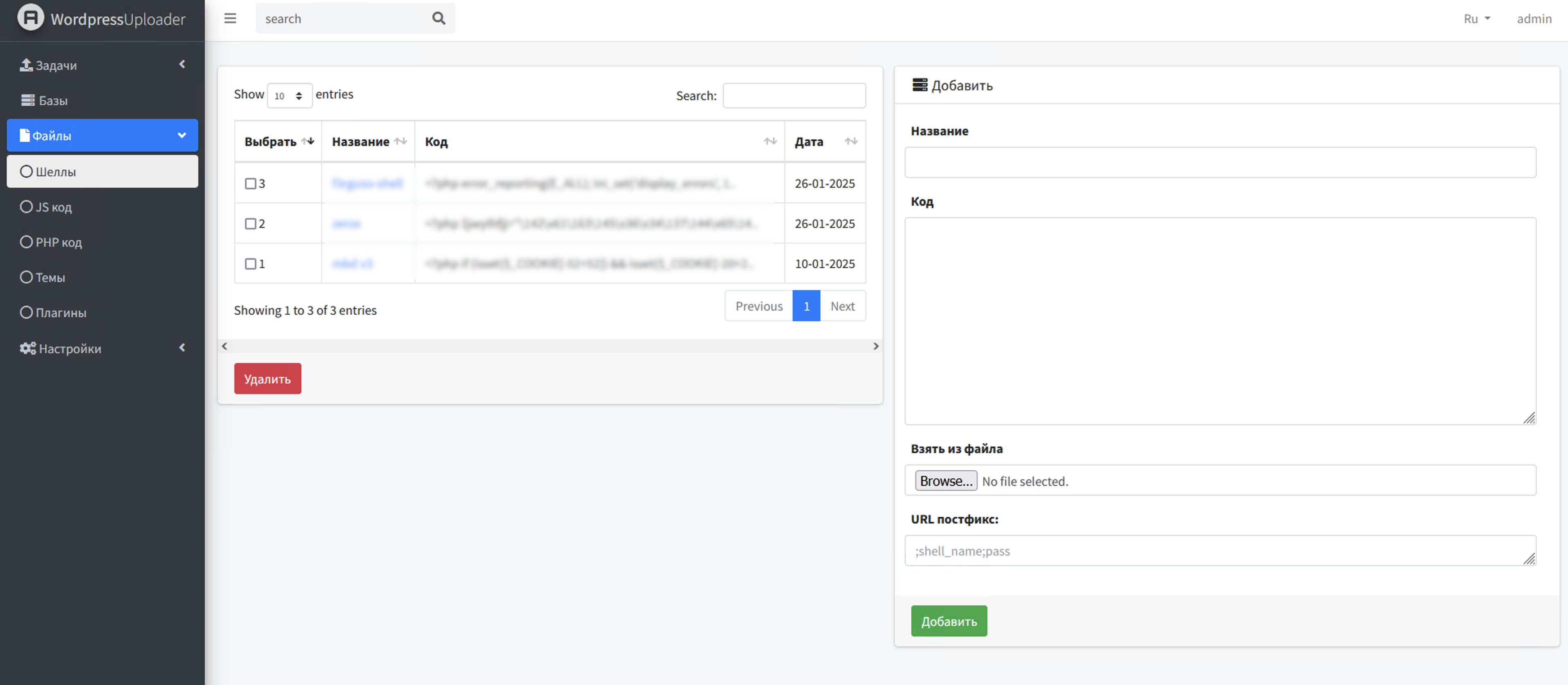Check the checkbox for row 2
The width and height of the screenshot is (1568, 685).
(250, 223)
